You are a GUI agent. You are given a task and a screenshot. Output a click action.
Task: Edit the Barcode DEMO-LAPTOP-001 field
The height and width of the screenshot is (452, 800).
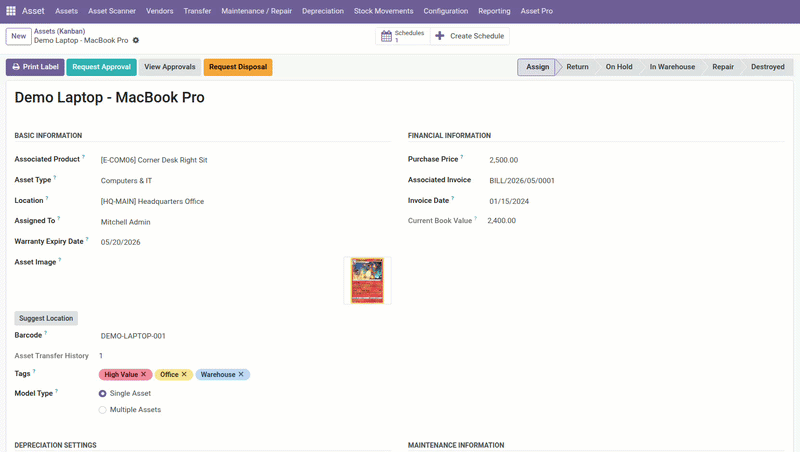(x=245, y=336)
